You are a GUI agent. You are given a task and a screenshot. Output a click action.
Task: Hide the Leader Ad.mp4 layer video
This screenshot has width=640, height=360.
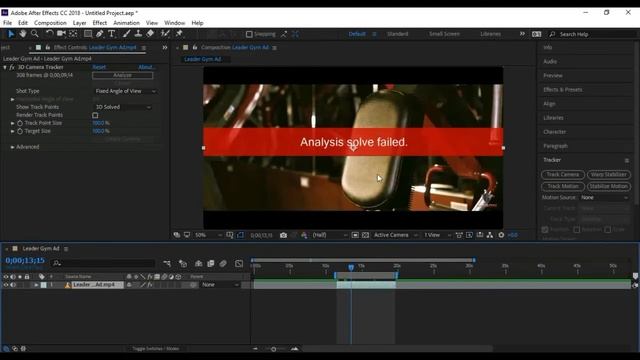(6, 285)
